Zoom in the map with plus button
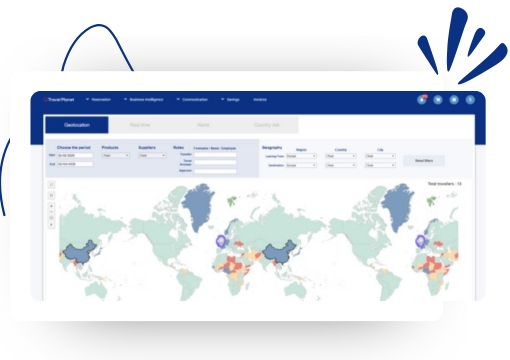The width and height of the screenshot is (510, 360). tap(51, 206)
